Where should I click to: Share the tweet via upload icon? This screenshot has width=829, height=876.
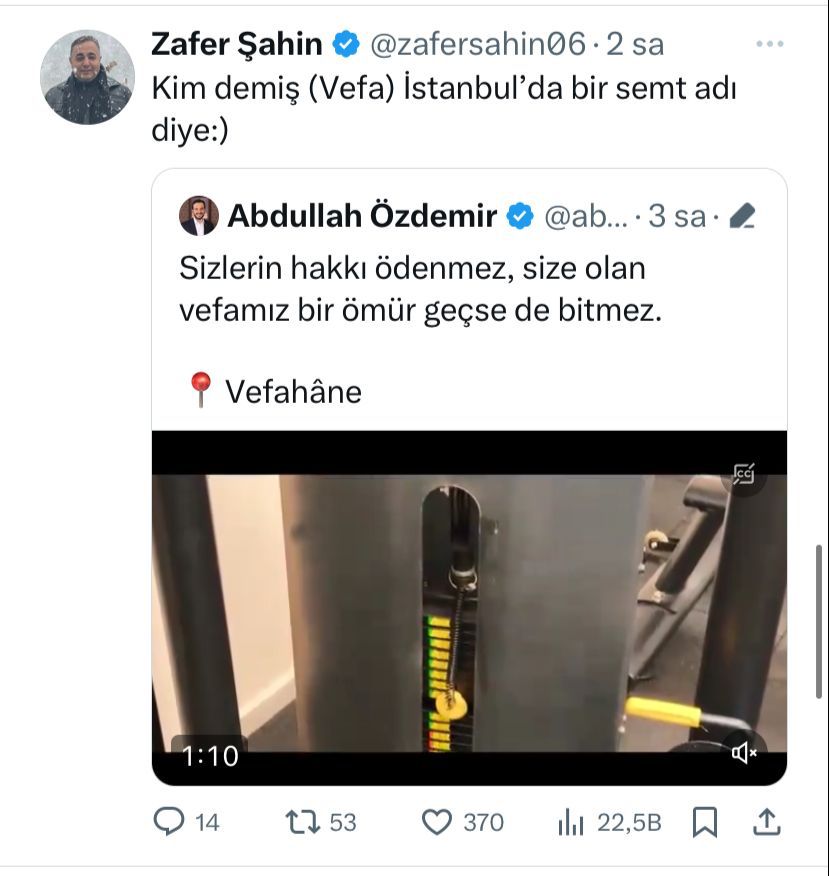[x=767, y=822]
